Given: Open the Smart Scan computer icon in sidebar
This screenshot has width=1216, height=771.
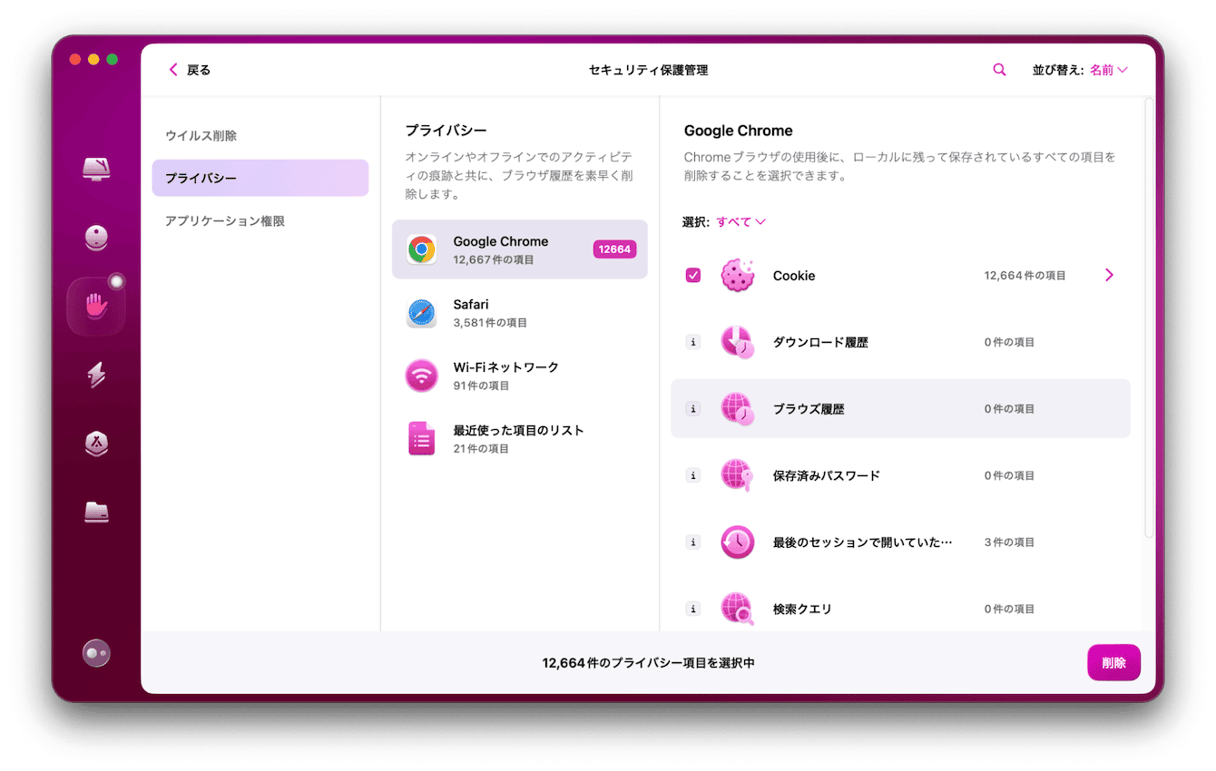Looking at the screenshot, I should coord(96,169).
